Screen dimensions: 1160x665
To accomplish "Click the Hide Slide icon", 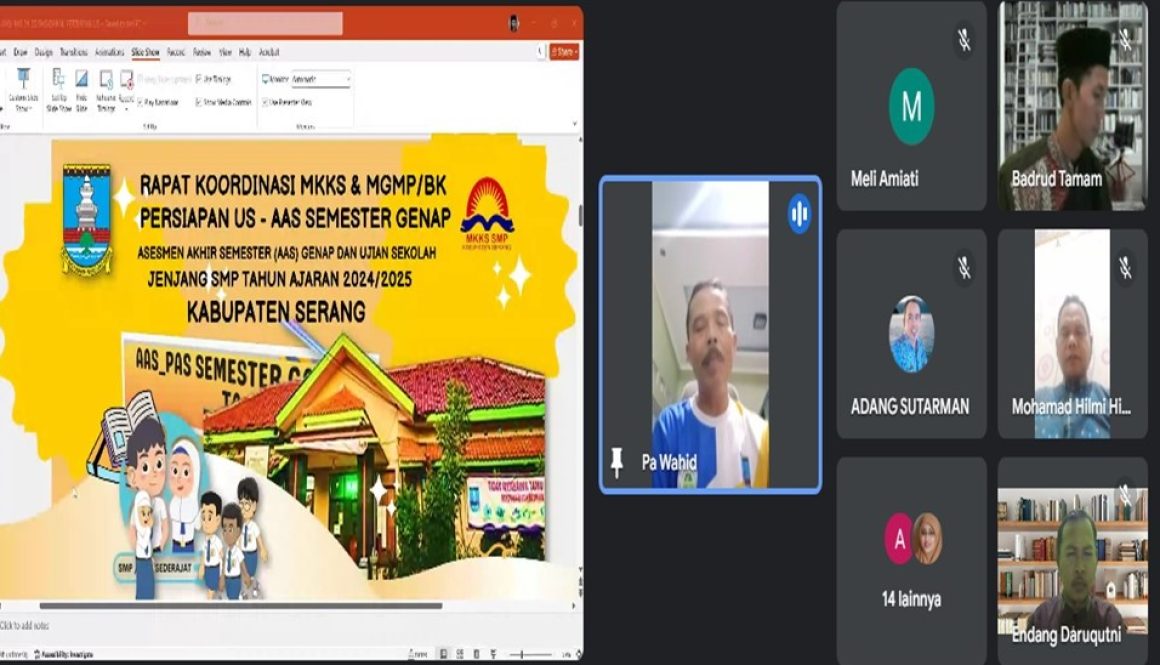I will 81,90.
